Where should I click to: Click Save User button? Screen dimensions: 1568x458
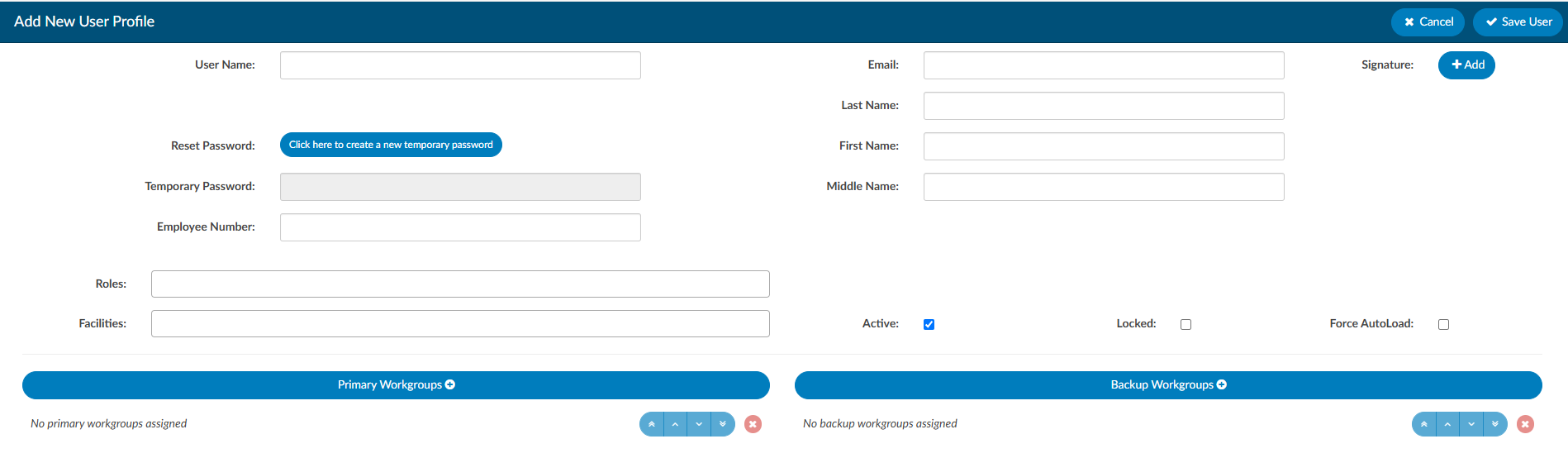coord(1518,22)
